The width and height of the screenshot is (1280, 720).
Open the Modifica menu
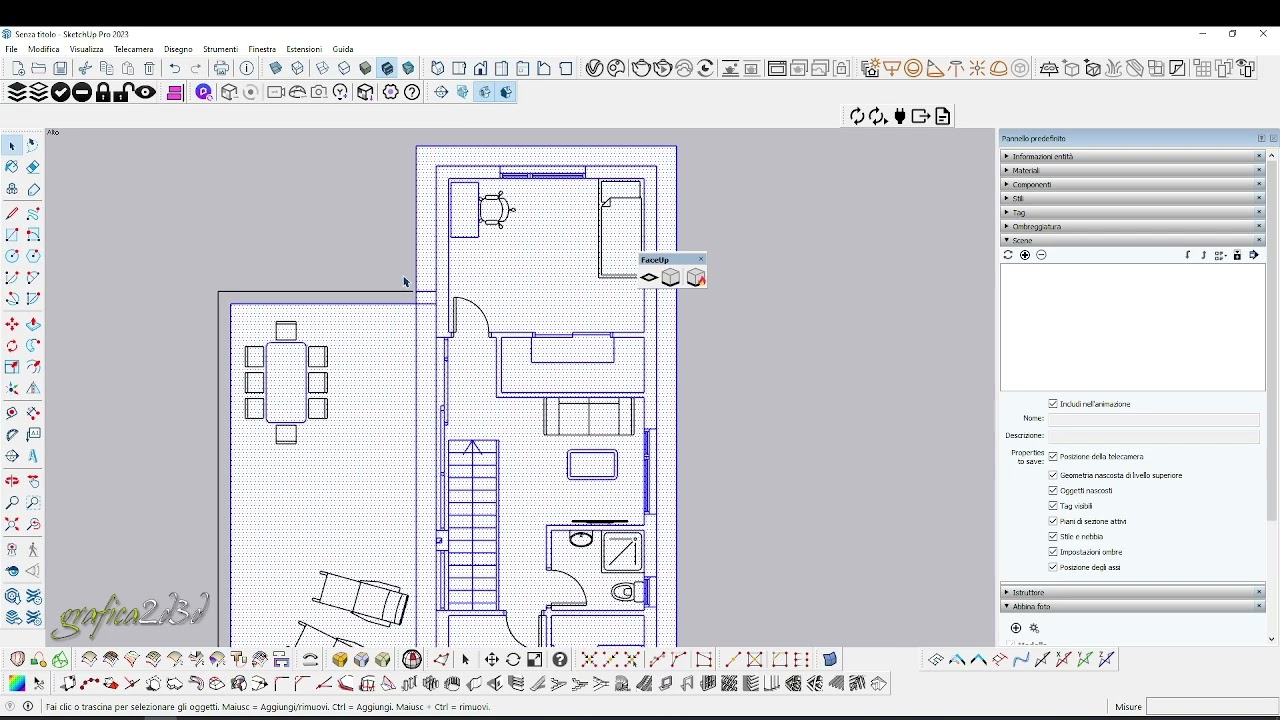(44, 49)
